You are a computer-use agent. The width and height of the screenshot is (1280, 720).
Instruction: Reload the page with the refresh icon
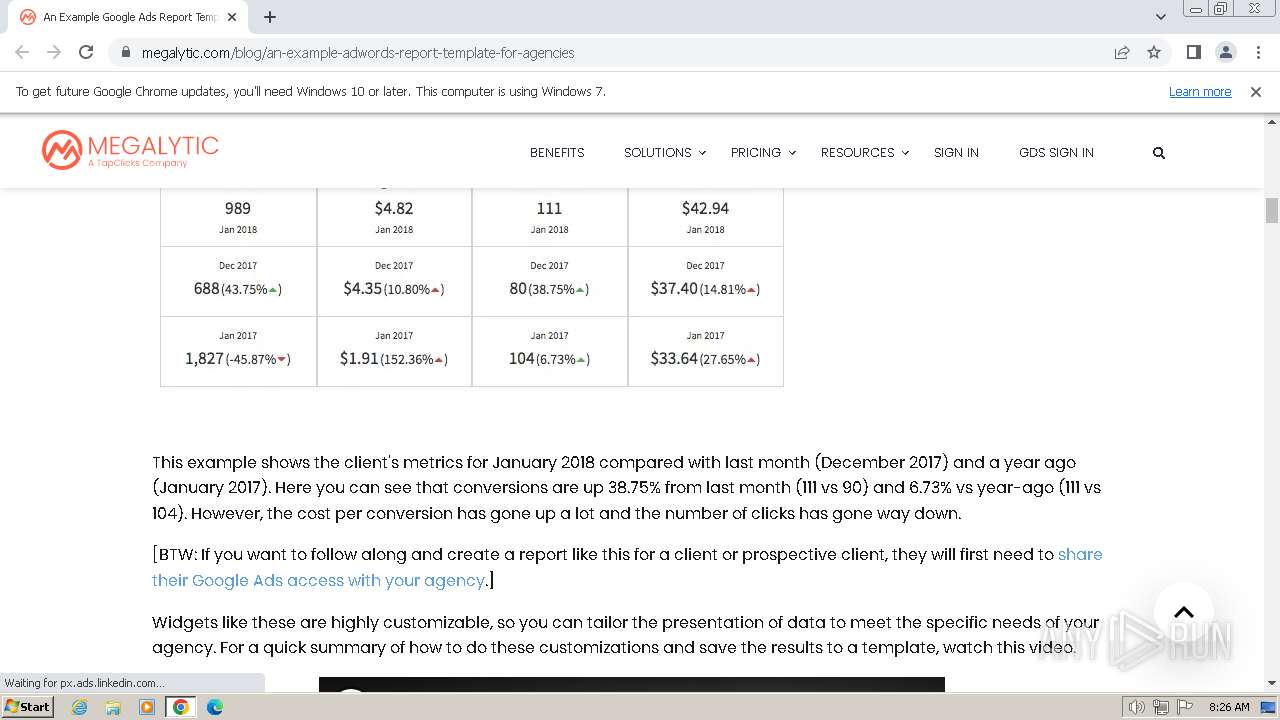coord(86,52)
